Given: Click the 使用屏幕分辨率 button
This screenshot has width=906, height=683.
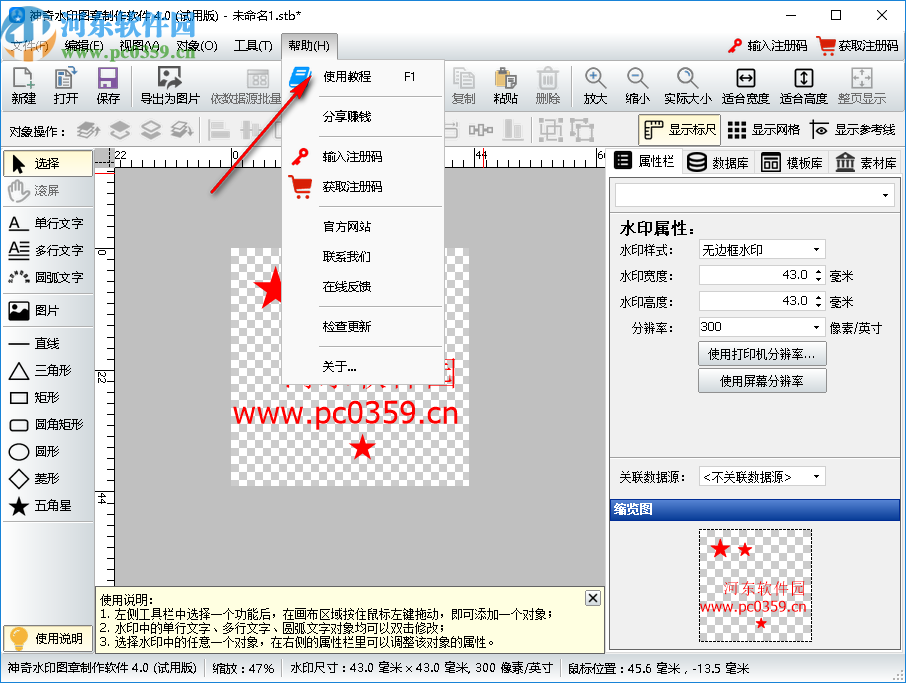Looking at the screenshot, I should (x=761, y=381).
